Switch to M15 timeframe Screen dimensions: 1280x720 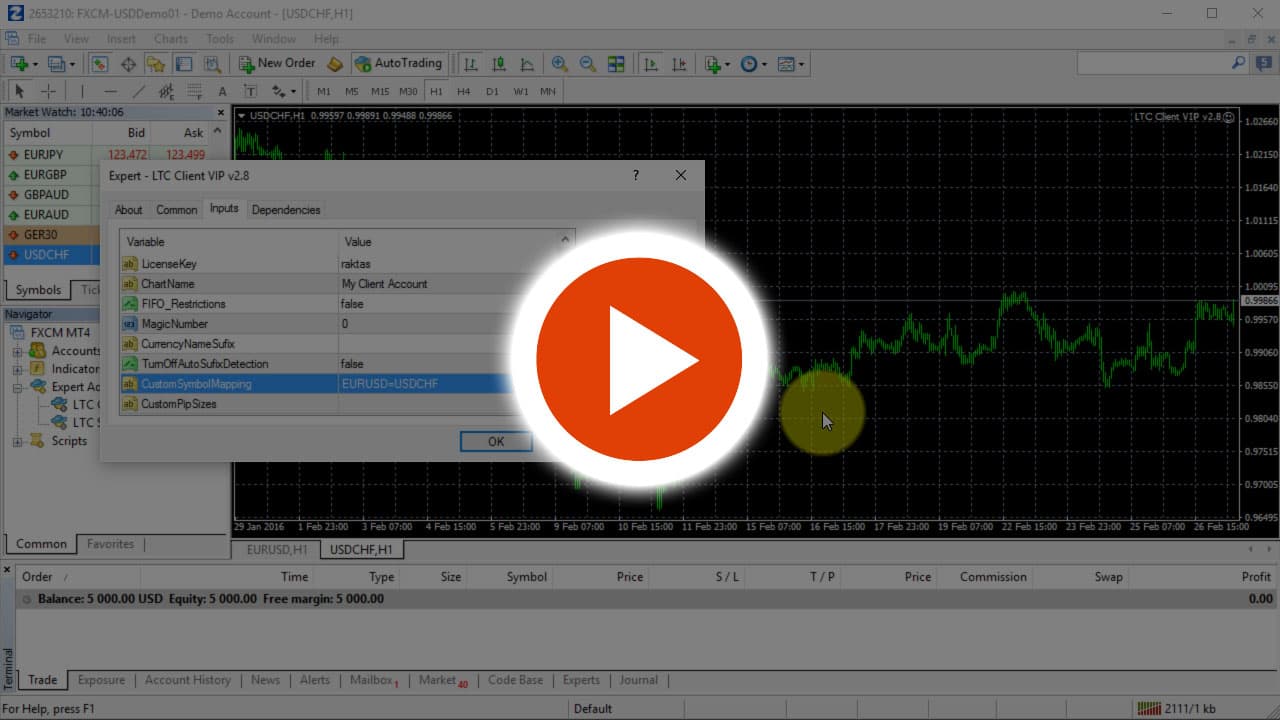pos(380,91)
